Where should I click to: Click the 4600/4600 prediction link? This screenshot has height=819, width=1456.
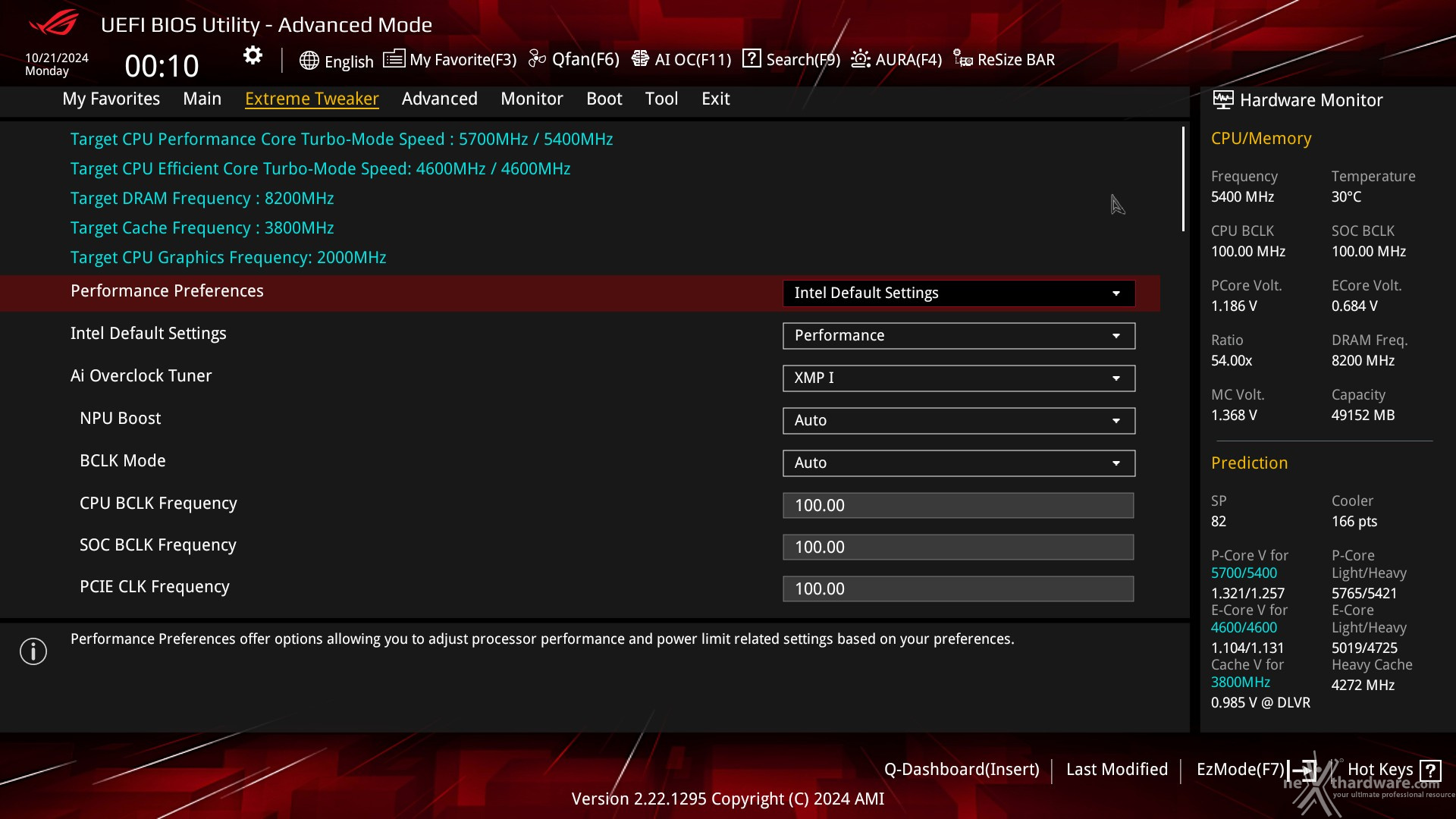(1244, 628)
